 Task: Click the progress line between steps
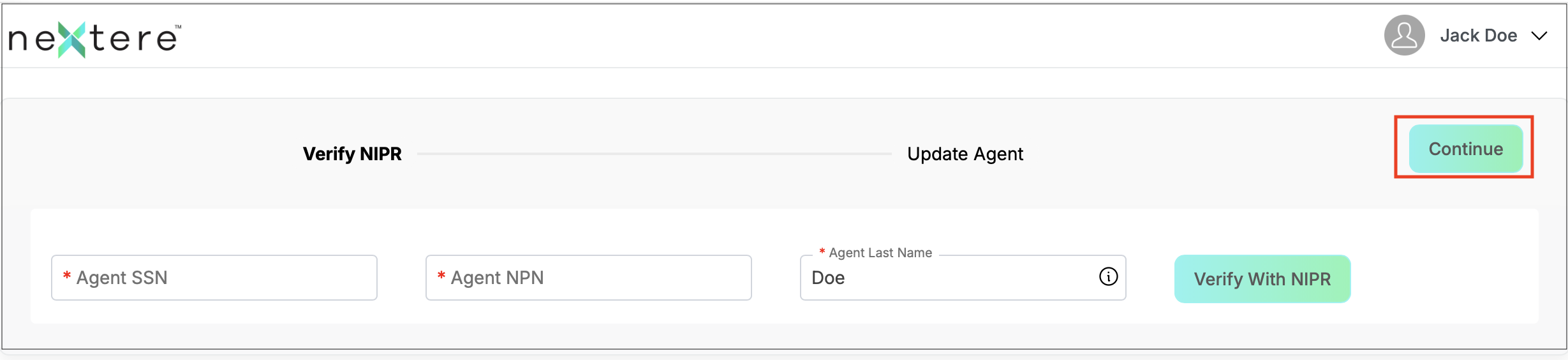(654, 154)
